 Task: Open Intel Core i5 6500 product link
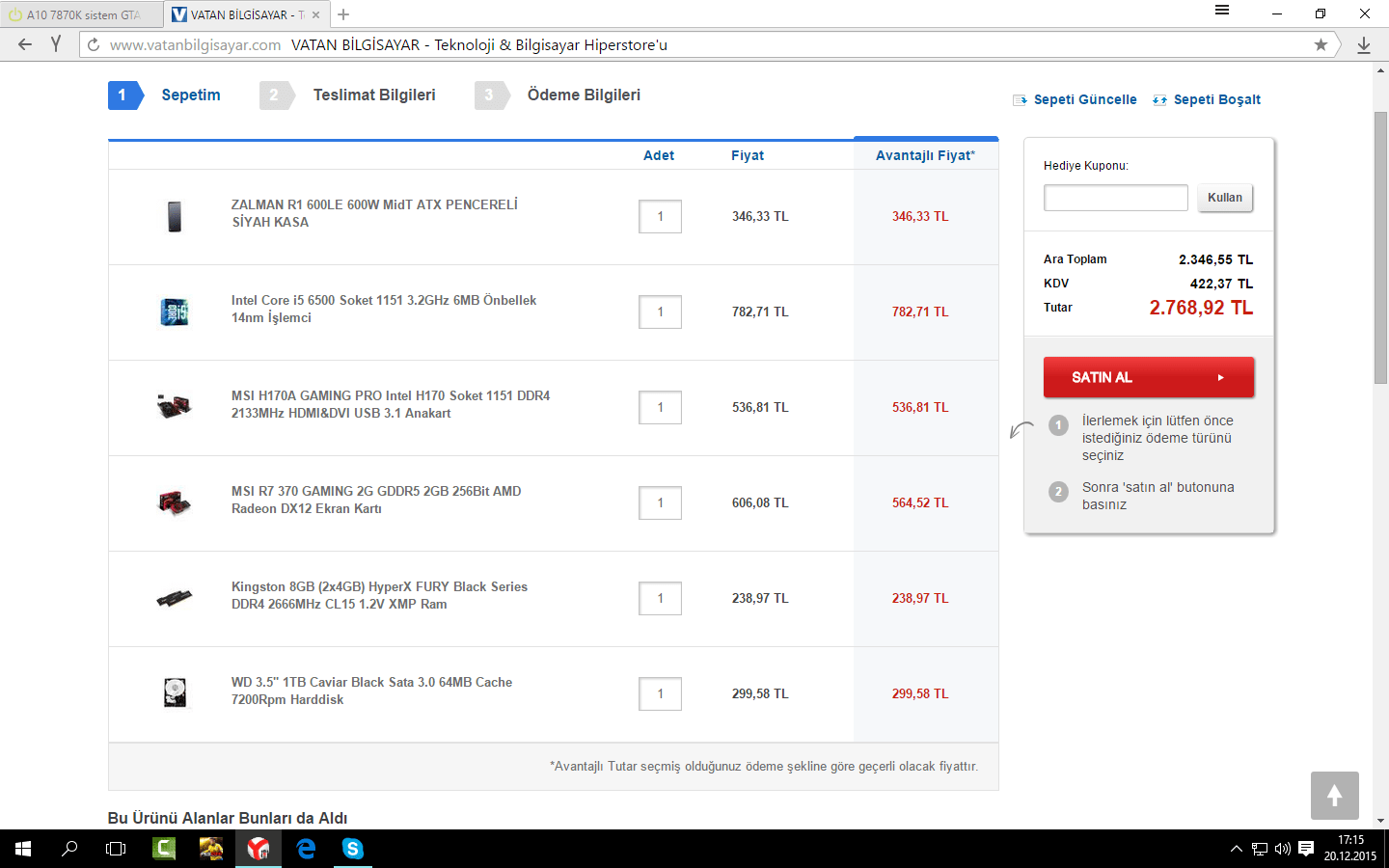pyautogui.click(x=384, y=309)
